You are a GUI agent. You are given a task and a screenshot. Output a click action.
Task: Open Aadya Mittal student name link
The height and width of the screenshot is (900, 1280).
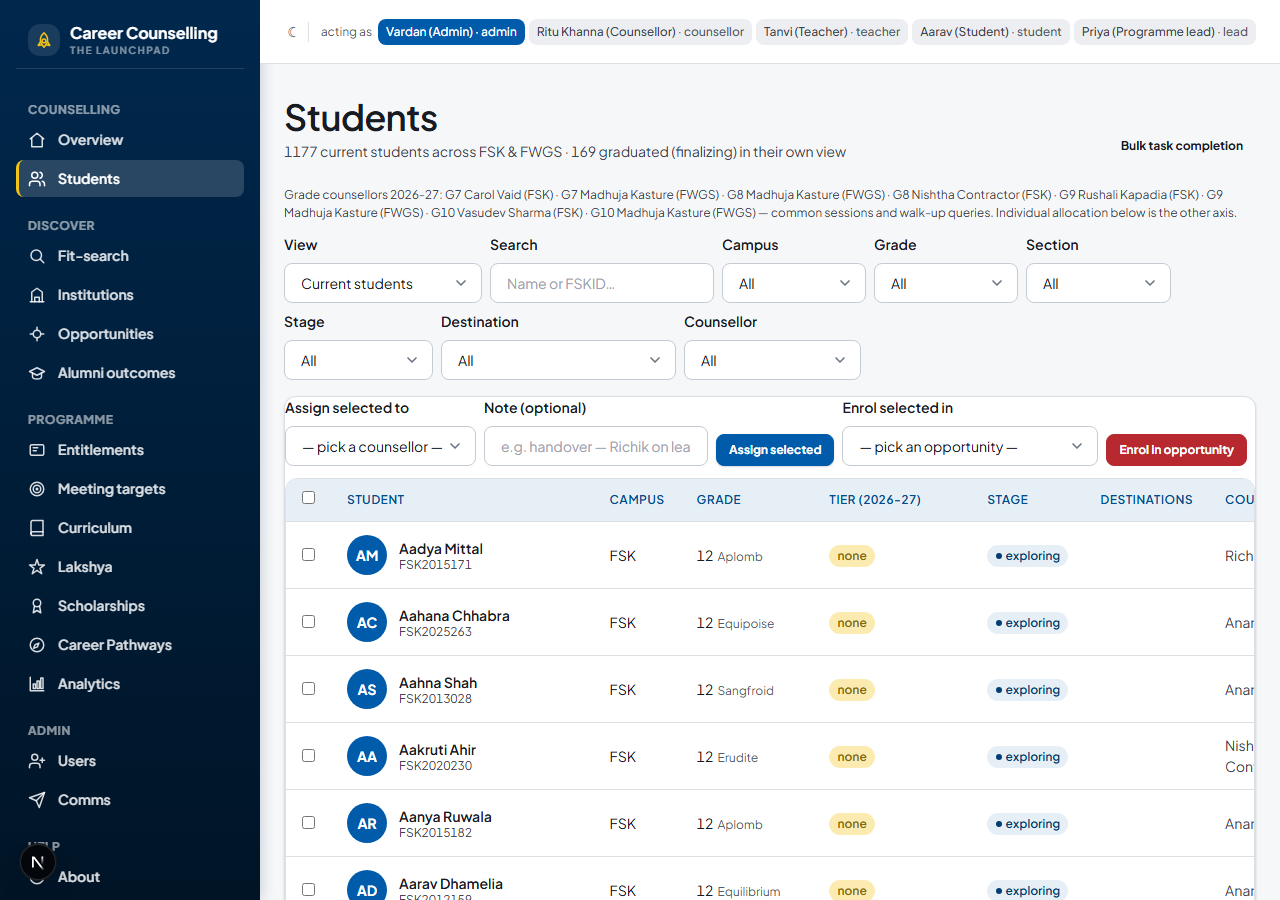(x=441, y=549)
